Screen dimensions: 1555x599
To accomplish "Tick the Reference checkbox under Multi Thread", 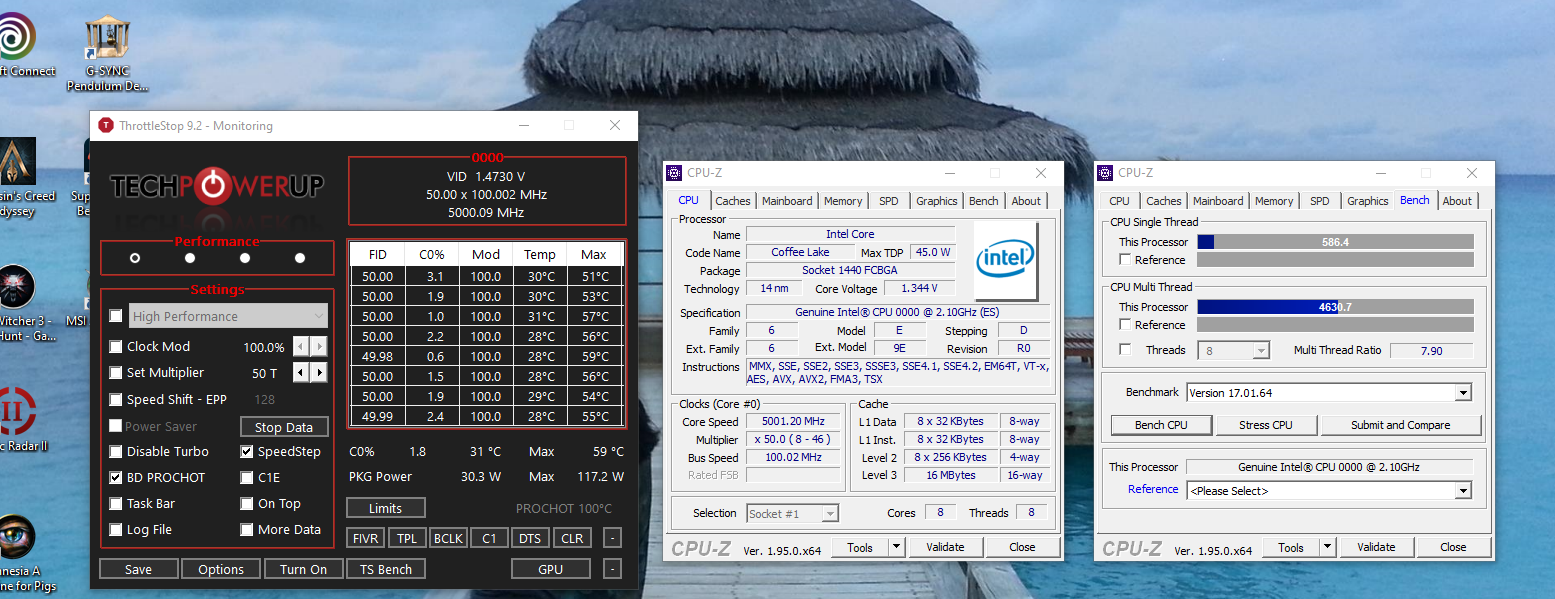I will point(1125,325).
